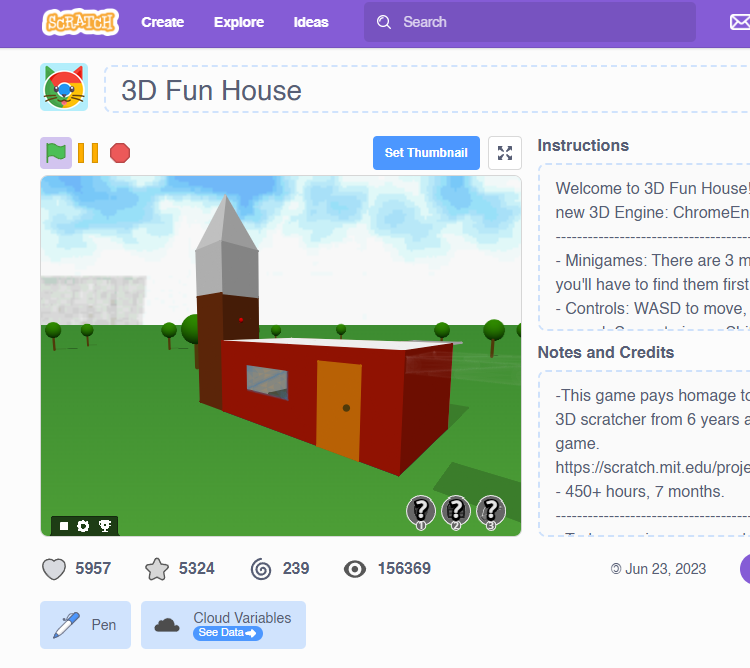Image resolution: width=750 pixels, height=668 pixels.
Task: Open the Explore page
Action: tap(239, 22)
